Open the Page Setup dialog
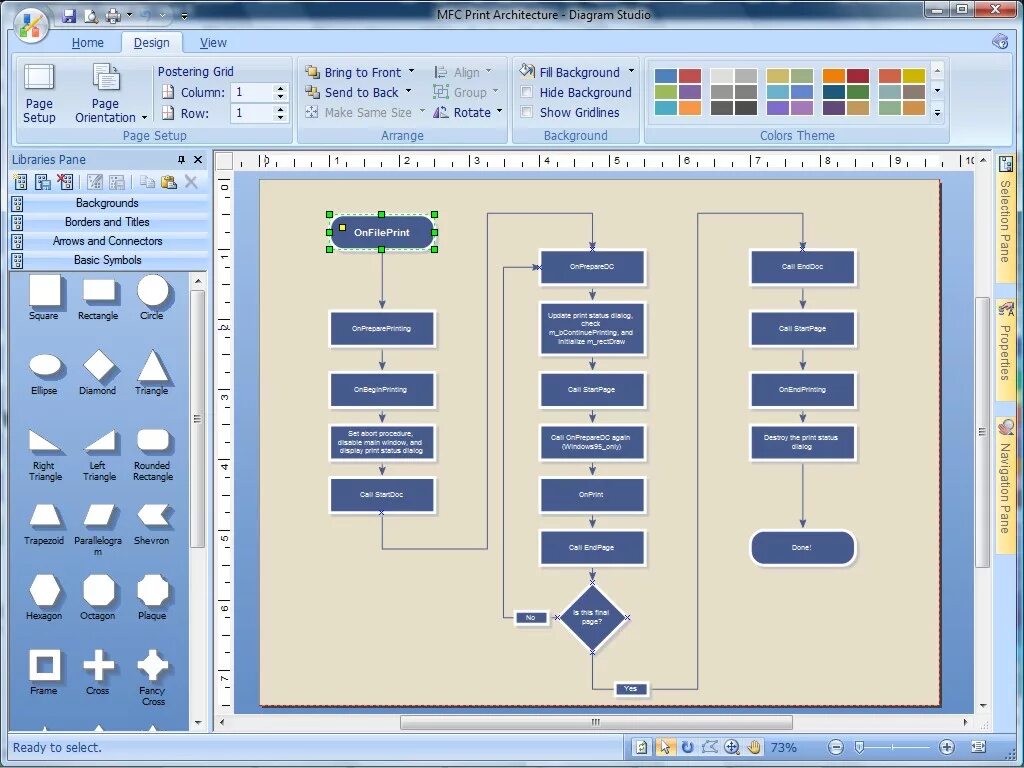This screenshot has width=1024, height=768. coord(39,92)
